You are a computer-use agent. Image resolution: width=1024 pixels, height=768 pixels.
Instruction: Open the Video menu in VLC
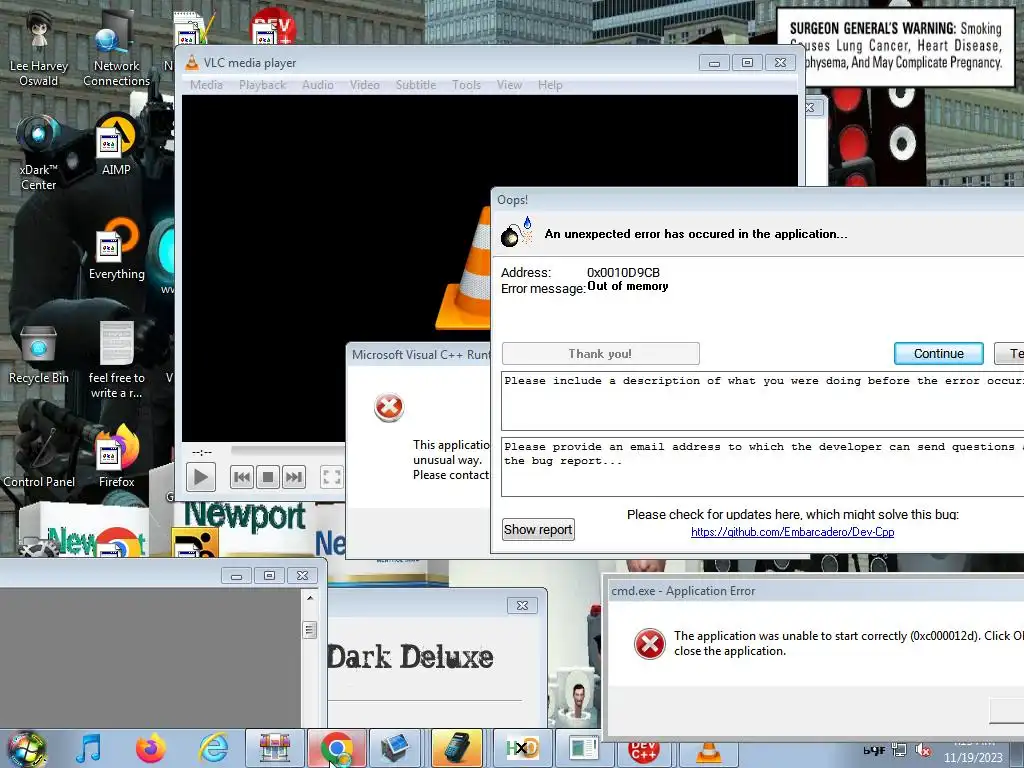point(364,85)
